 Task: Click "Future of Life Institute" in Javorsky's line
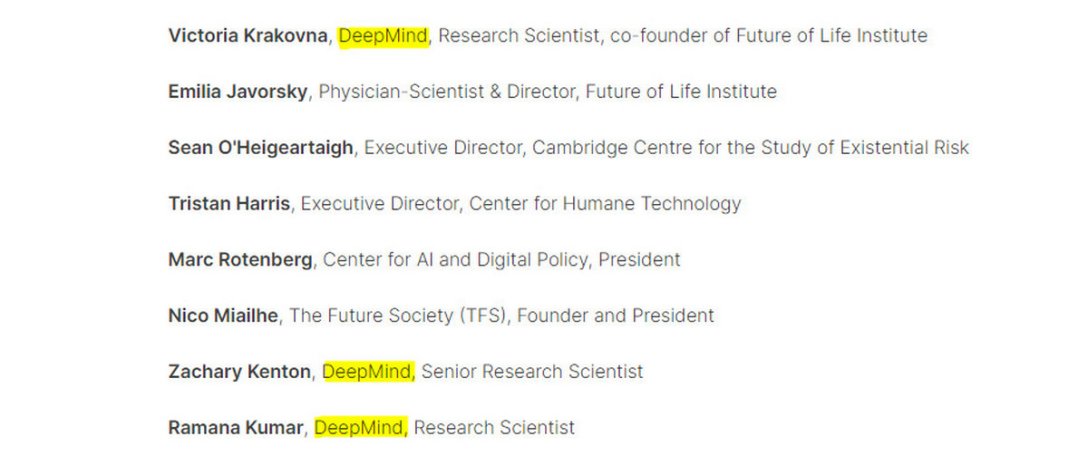coord(681,92)
